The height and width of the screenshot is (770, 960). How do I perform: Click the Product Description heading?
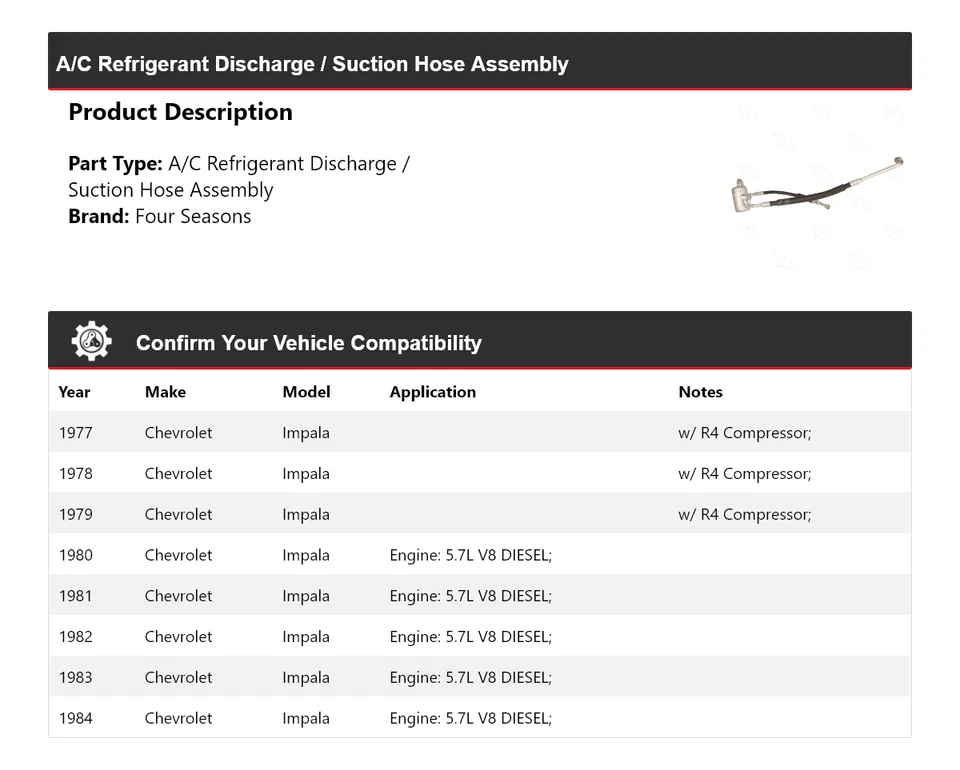click(x=180, y=112)
